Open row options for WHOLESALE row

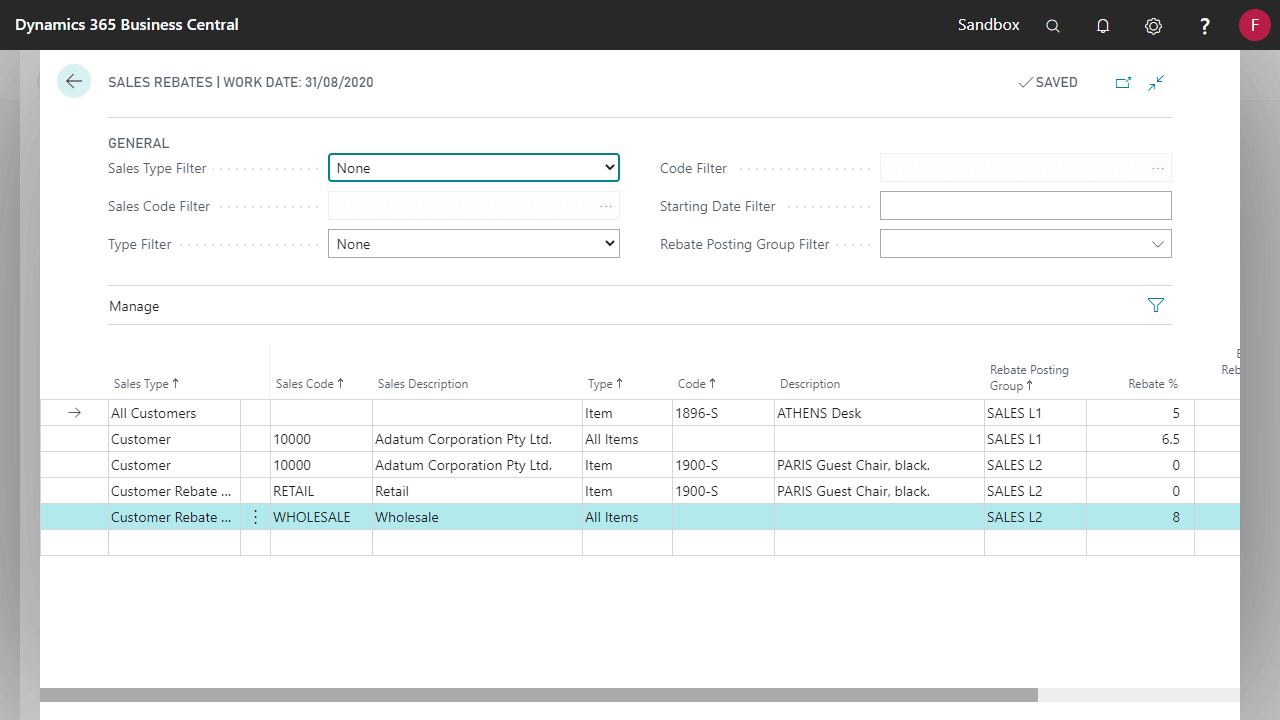(x=255, y=517)
